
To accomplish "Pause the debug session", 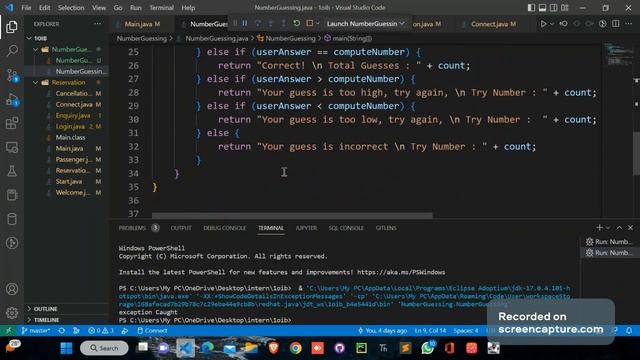I will [245, 24].
